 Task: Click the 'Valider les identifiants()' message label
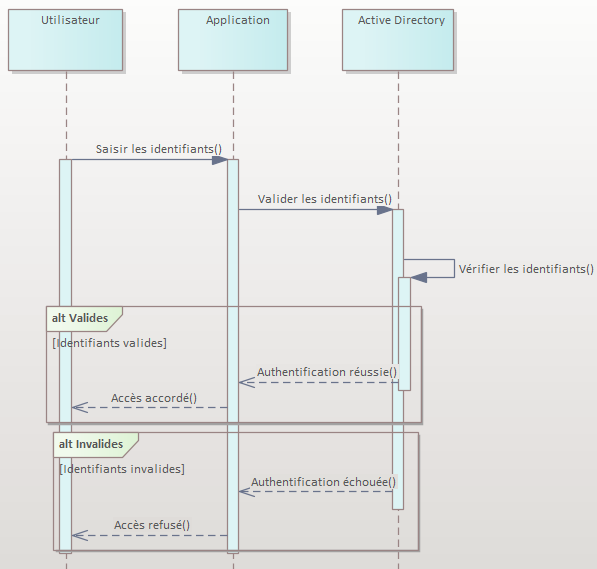[x=325, y=199]
